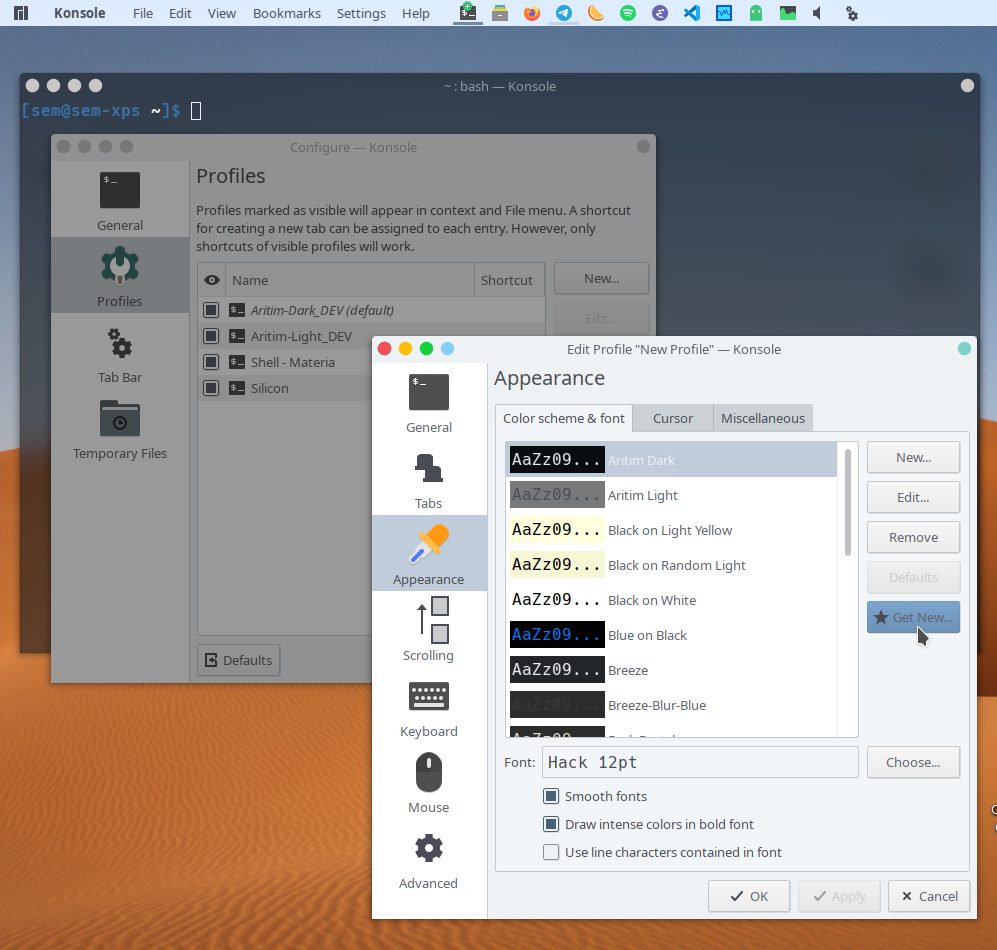The width and height of the screenshot is (997, 950).
Task: Select the Breeze color scheme
Action: (672, 670)
